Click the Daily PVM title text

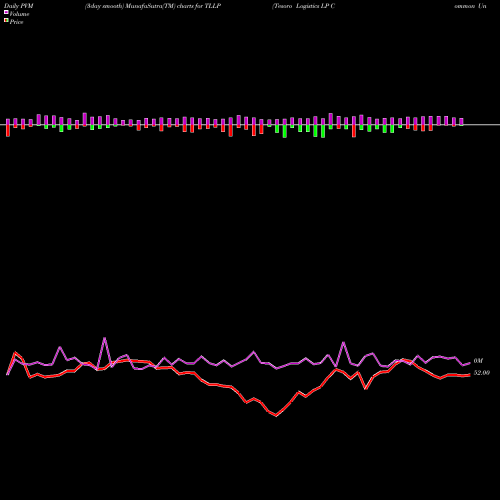click(x=19, y=6)
